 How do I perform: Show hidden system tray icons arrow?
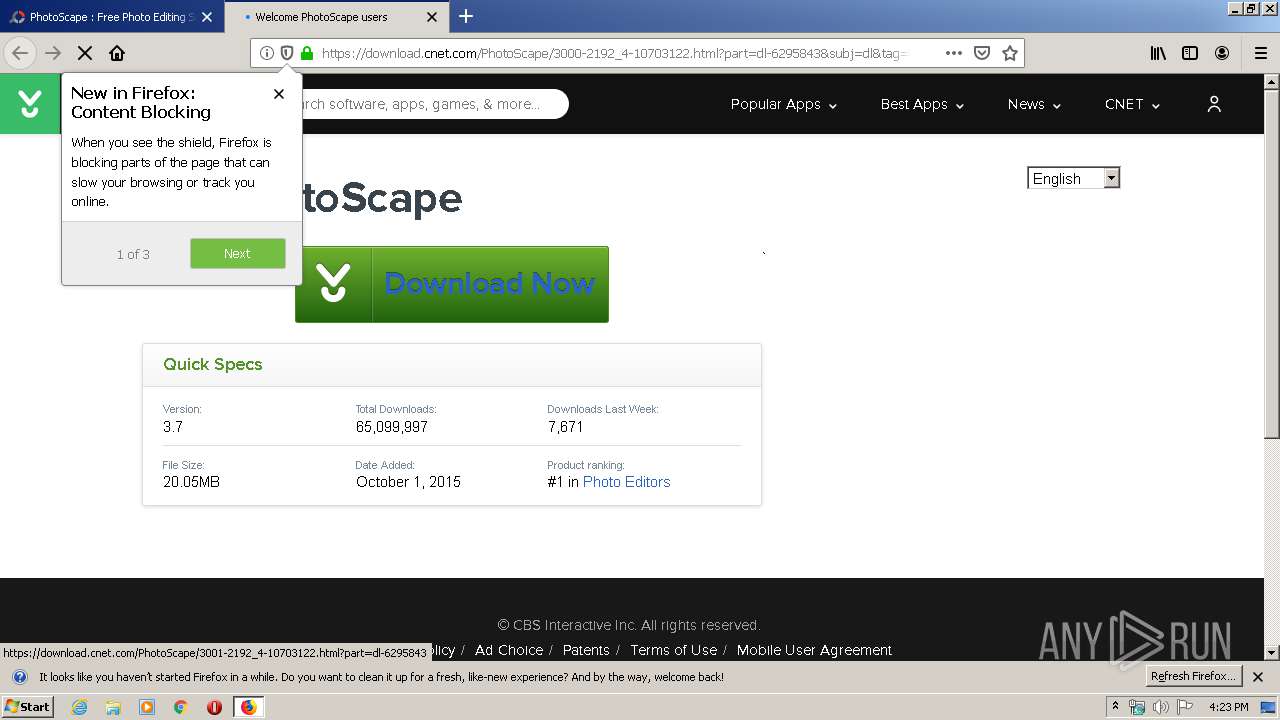point(1115,707)
